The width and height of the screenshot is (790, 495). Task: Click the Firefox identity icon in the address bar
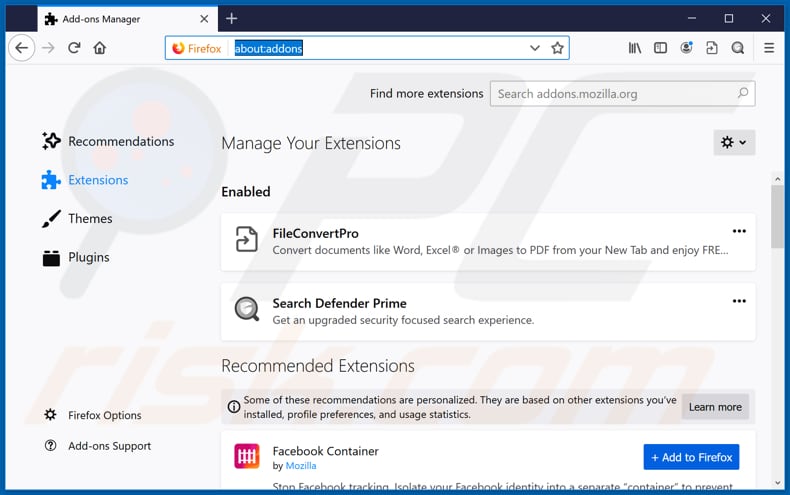tap(178, 48)
